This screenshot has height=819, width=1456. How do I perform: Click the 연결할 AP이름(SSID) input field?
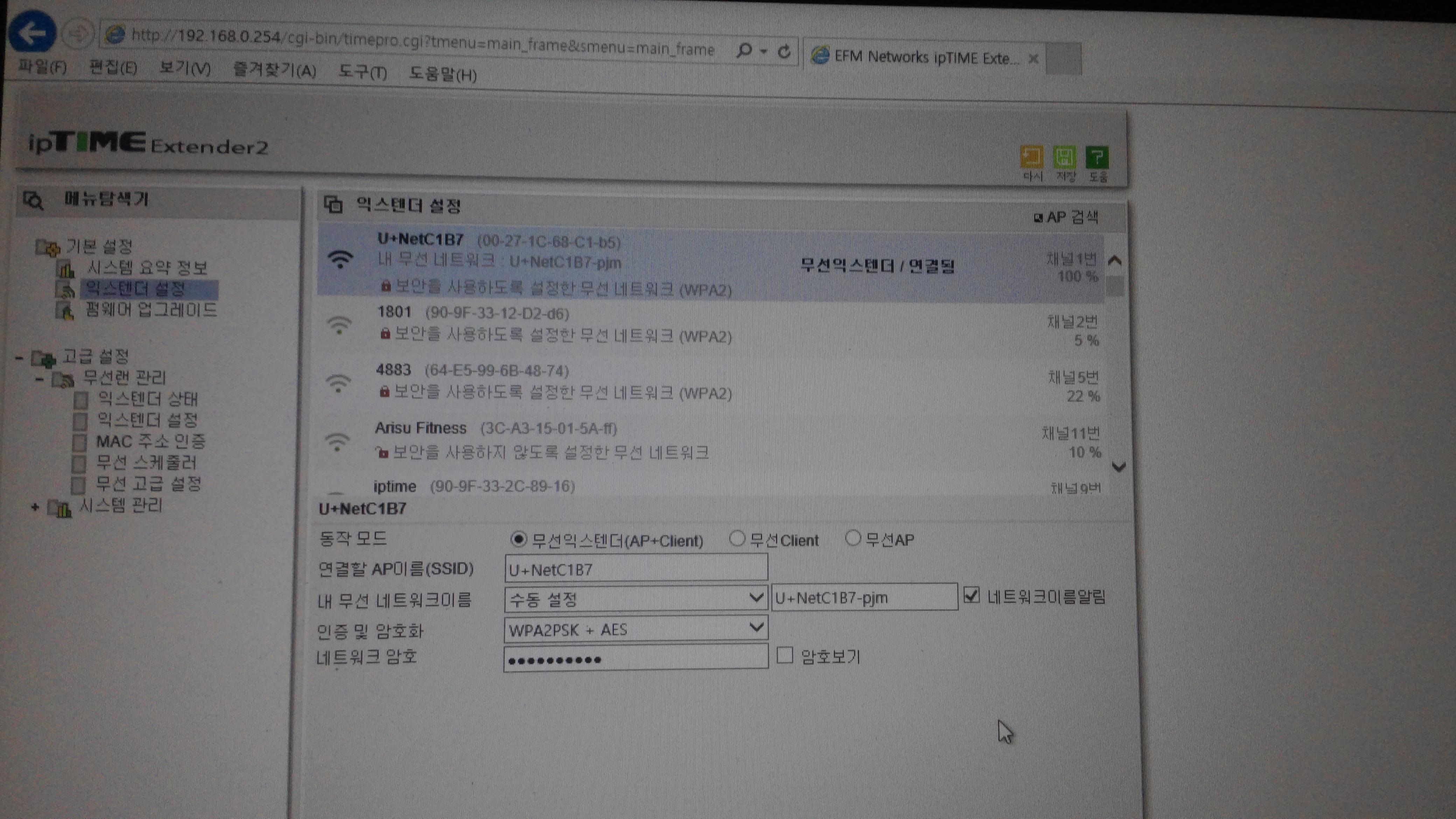click(636, 567)
